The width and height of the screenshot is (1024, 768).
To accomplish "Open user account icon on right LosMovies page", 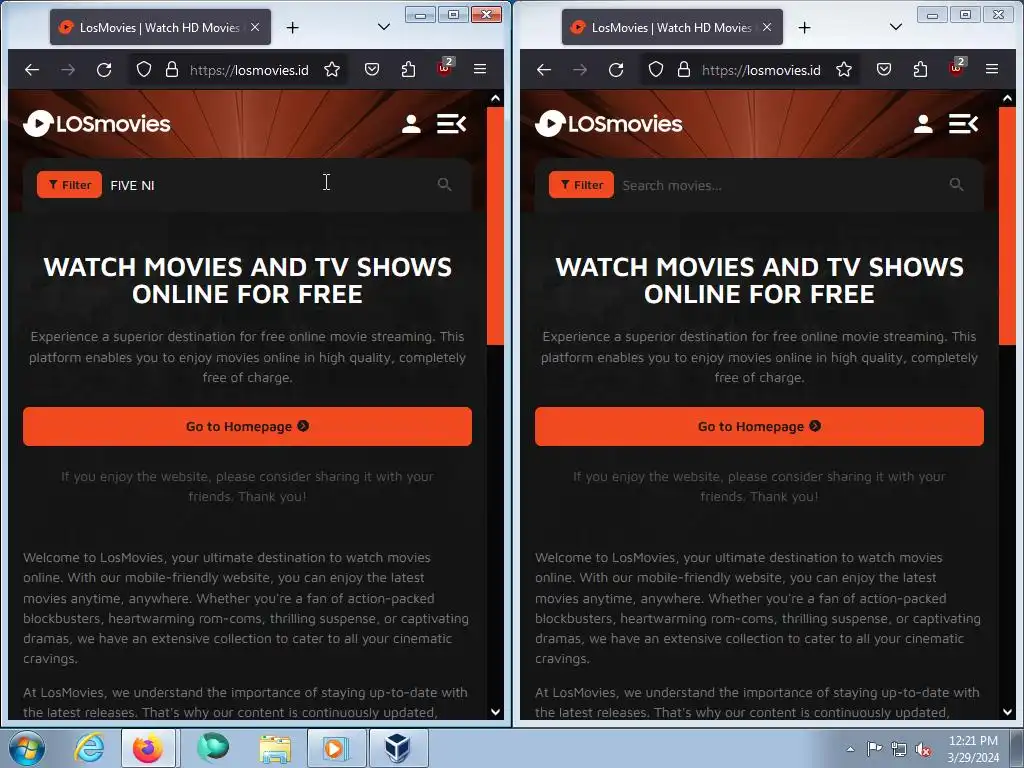I will click(923, 123).
